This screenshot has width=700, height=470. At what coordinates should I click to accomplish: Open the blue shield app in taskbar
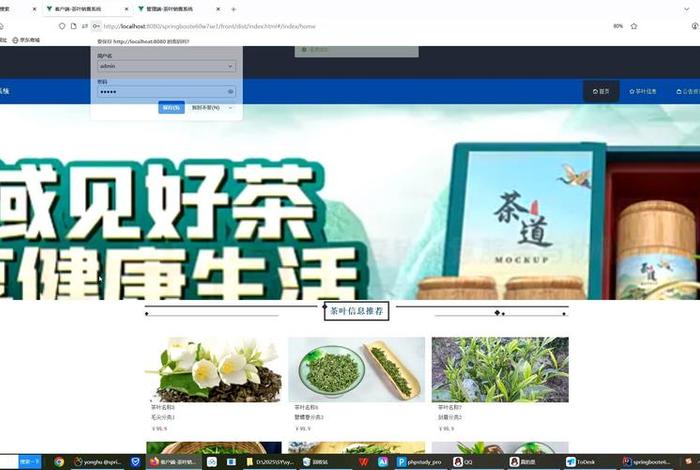[x=135, y=462]
